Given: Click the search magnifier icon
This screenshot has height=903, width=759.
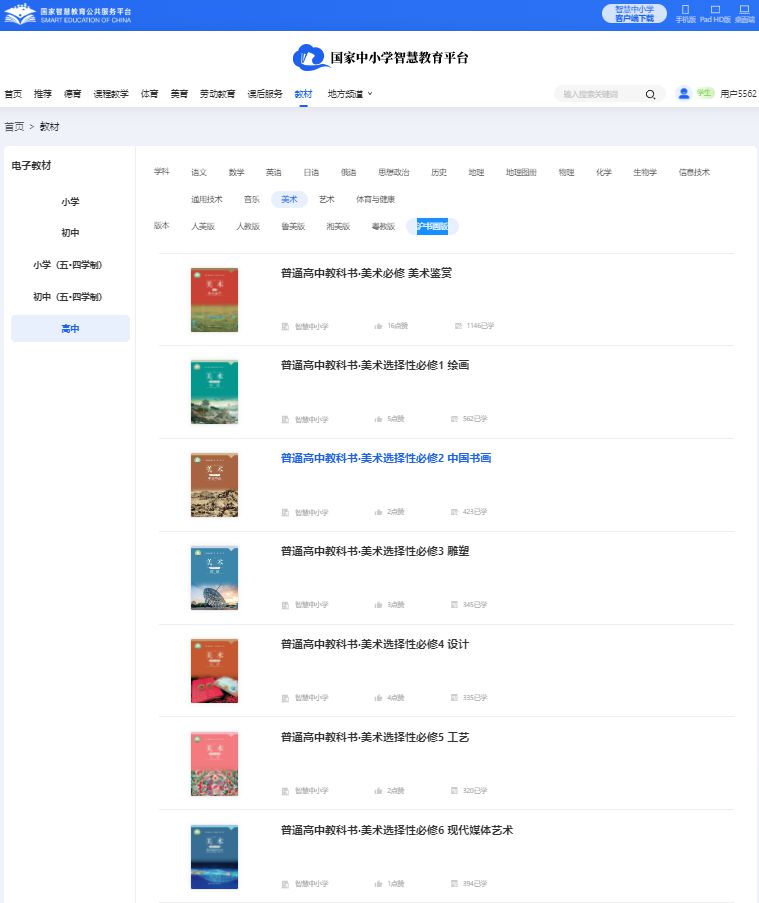Looking at the screenshot, I should coord(650,94).
